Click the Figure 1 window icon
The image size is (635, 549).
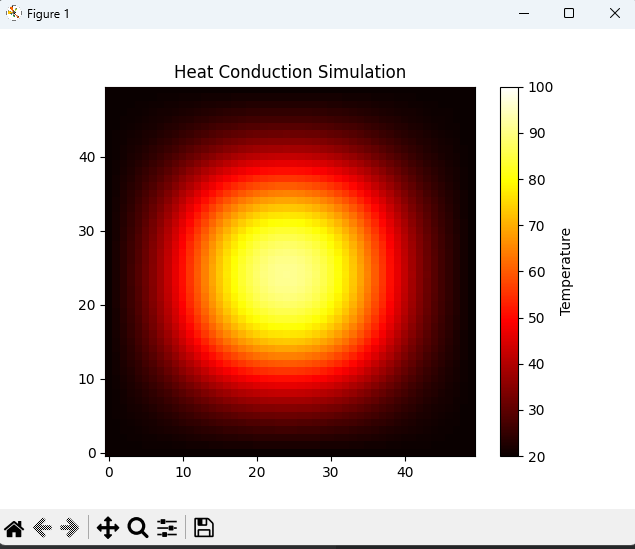tap(13, 13)
